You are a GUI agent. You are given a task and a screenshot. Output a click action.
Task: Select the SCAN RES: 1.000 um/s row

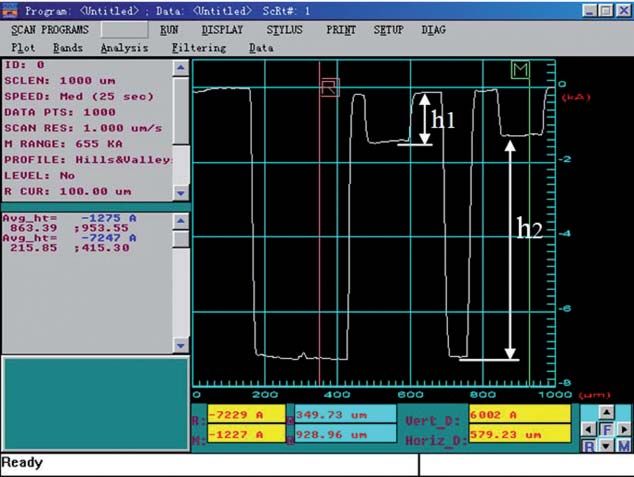click(x=83, y=128)
